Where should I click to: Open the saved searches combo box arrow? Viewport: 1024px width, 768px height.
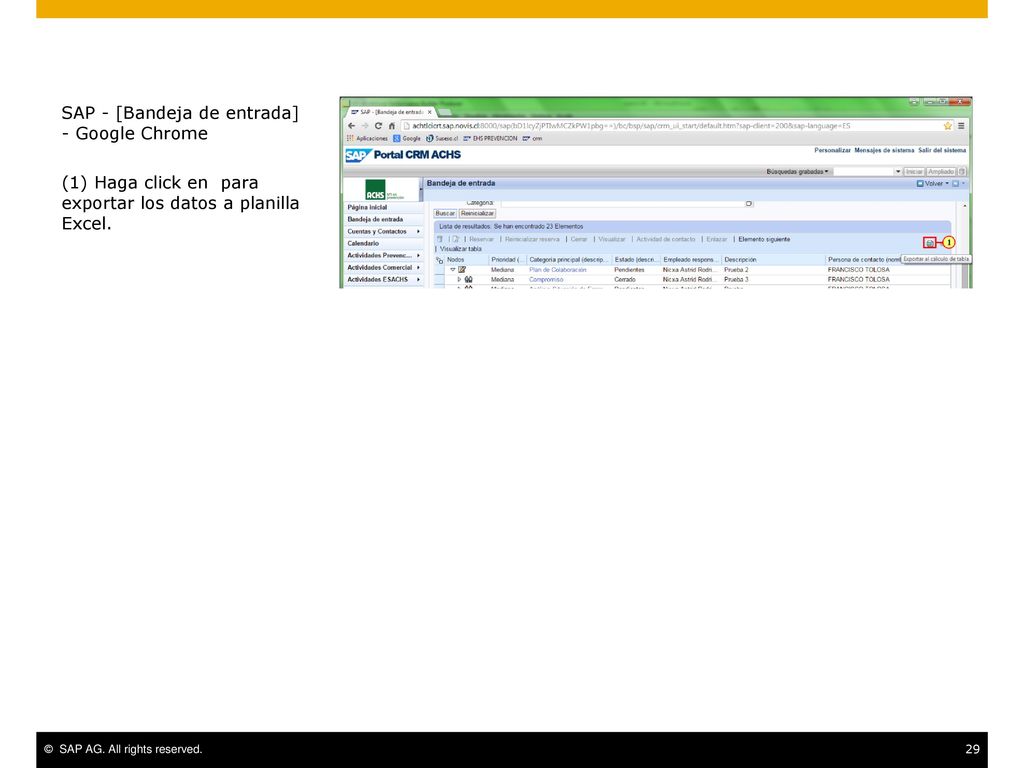pos(898,172)
